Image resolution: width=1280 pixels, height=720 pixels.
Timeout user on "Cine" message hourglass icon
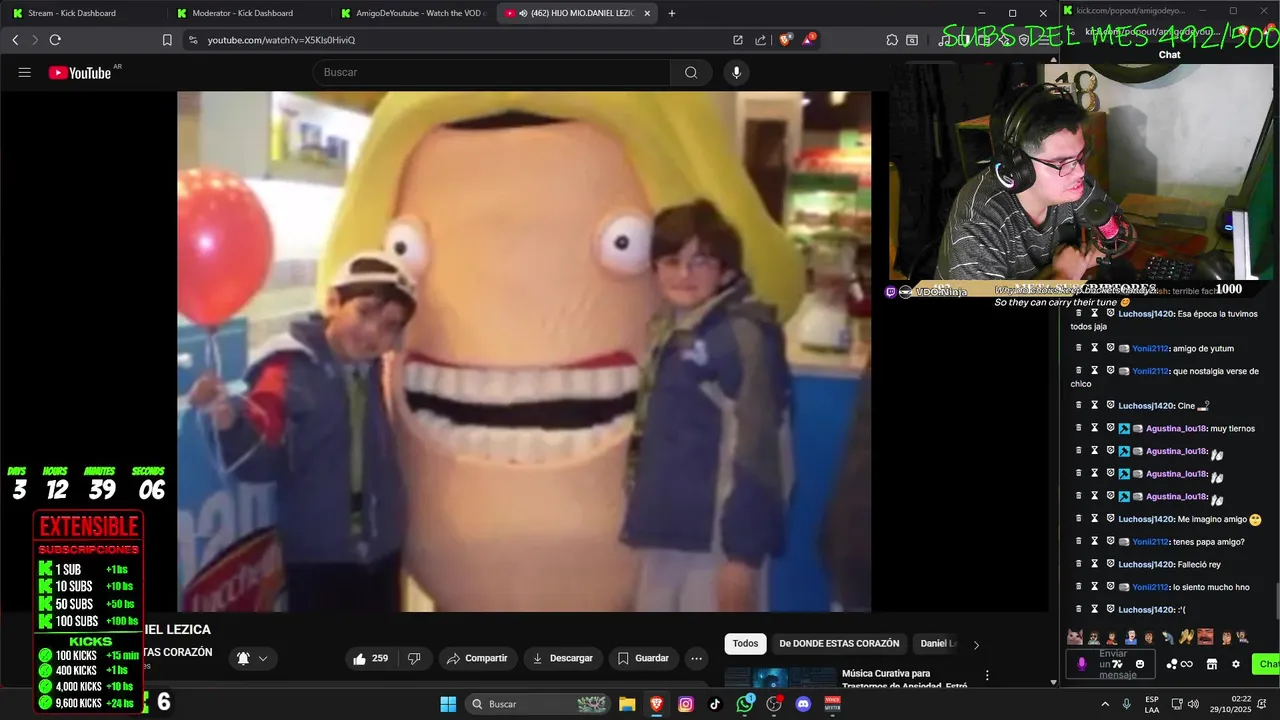pyautogui.click(x=1095, y=405)
